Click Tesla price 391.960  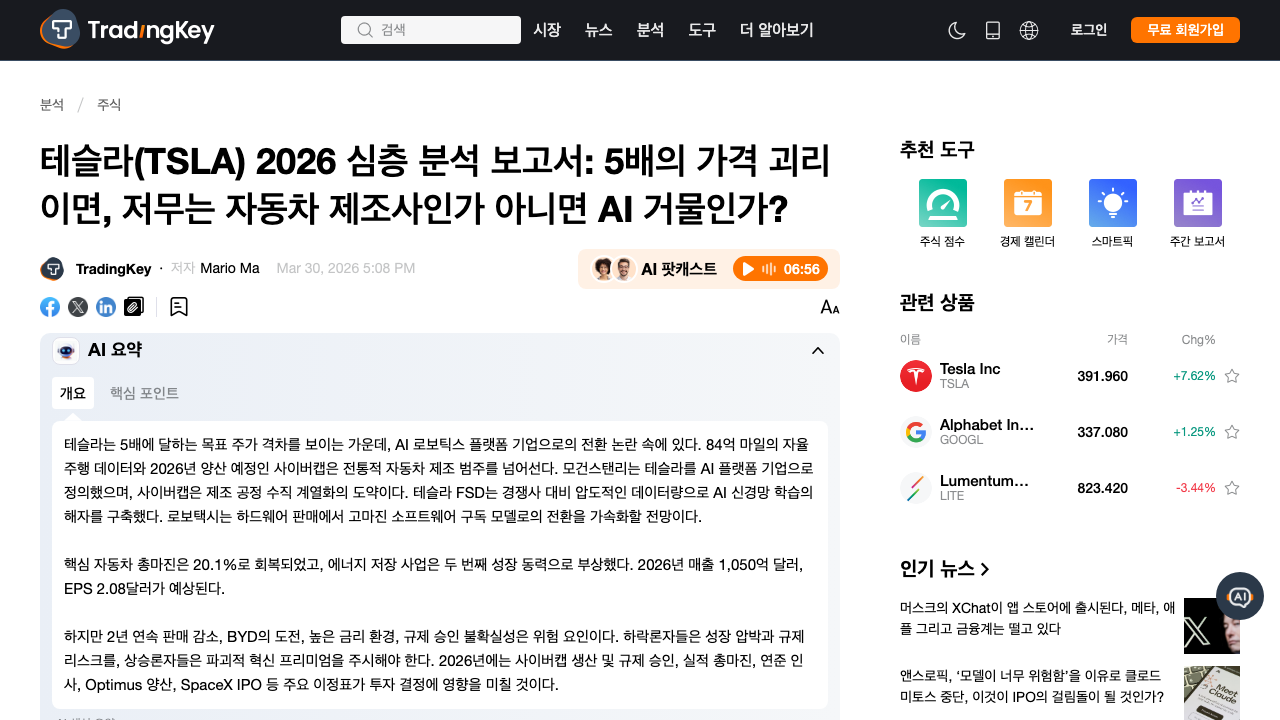click(x=1102, y=376)
